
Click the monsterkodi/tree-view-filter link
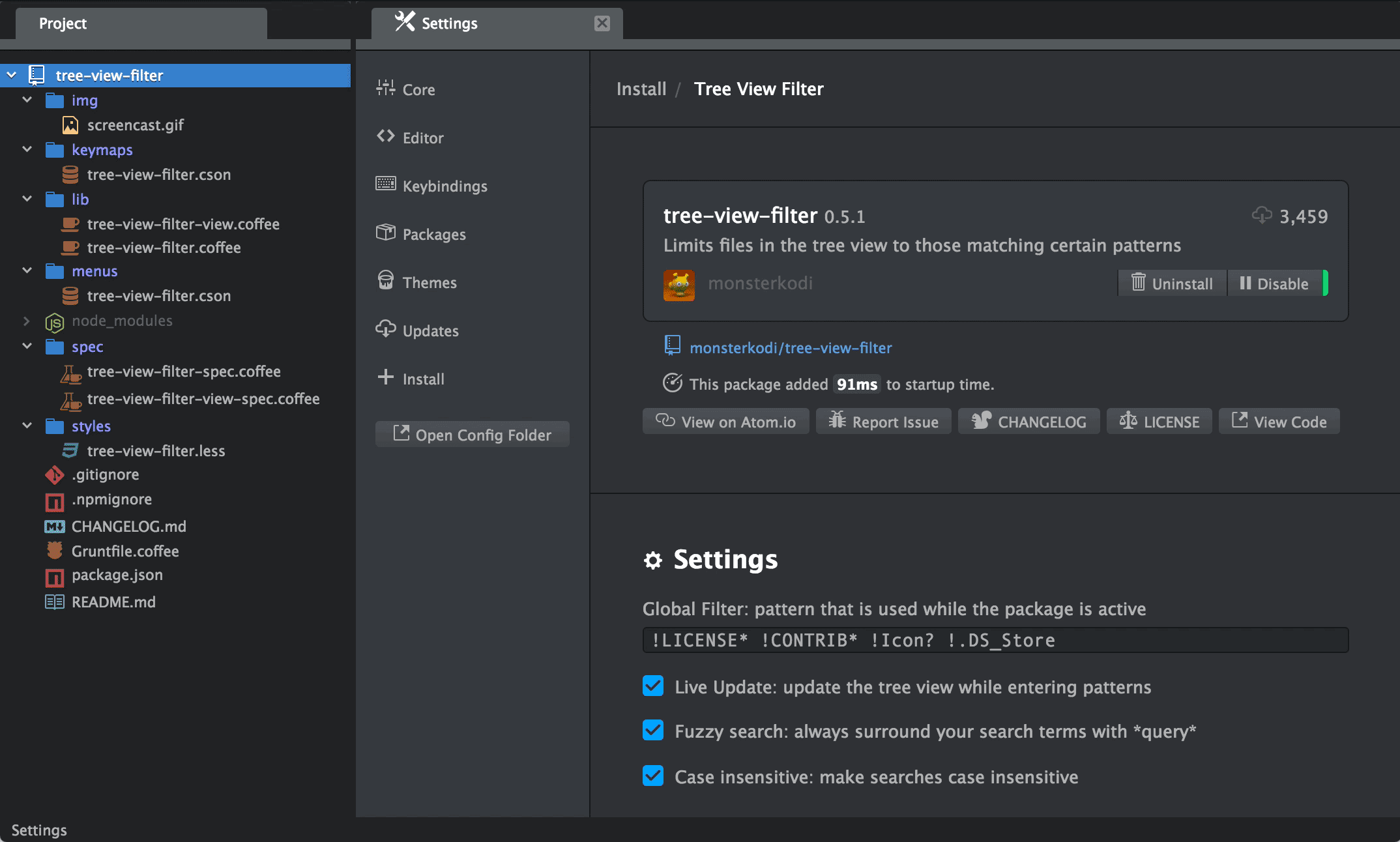[792, 347]
